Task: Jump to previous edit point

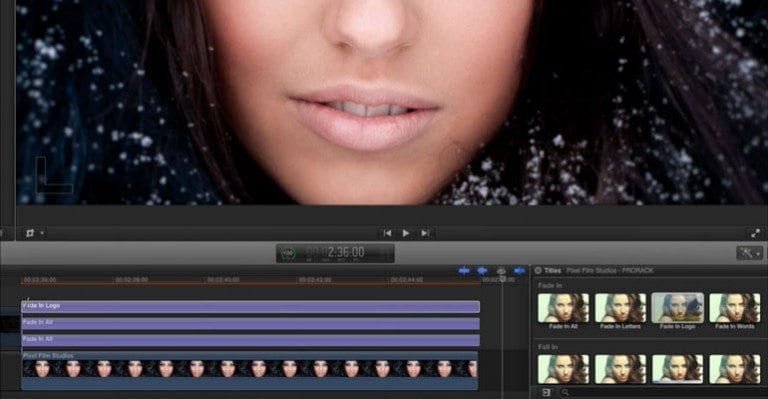Action: pyautogui.click(x=387, y=234)
